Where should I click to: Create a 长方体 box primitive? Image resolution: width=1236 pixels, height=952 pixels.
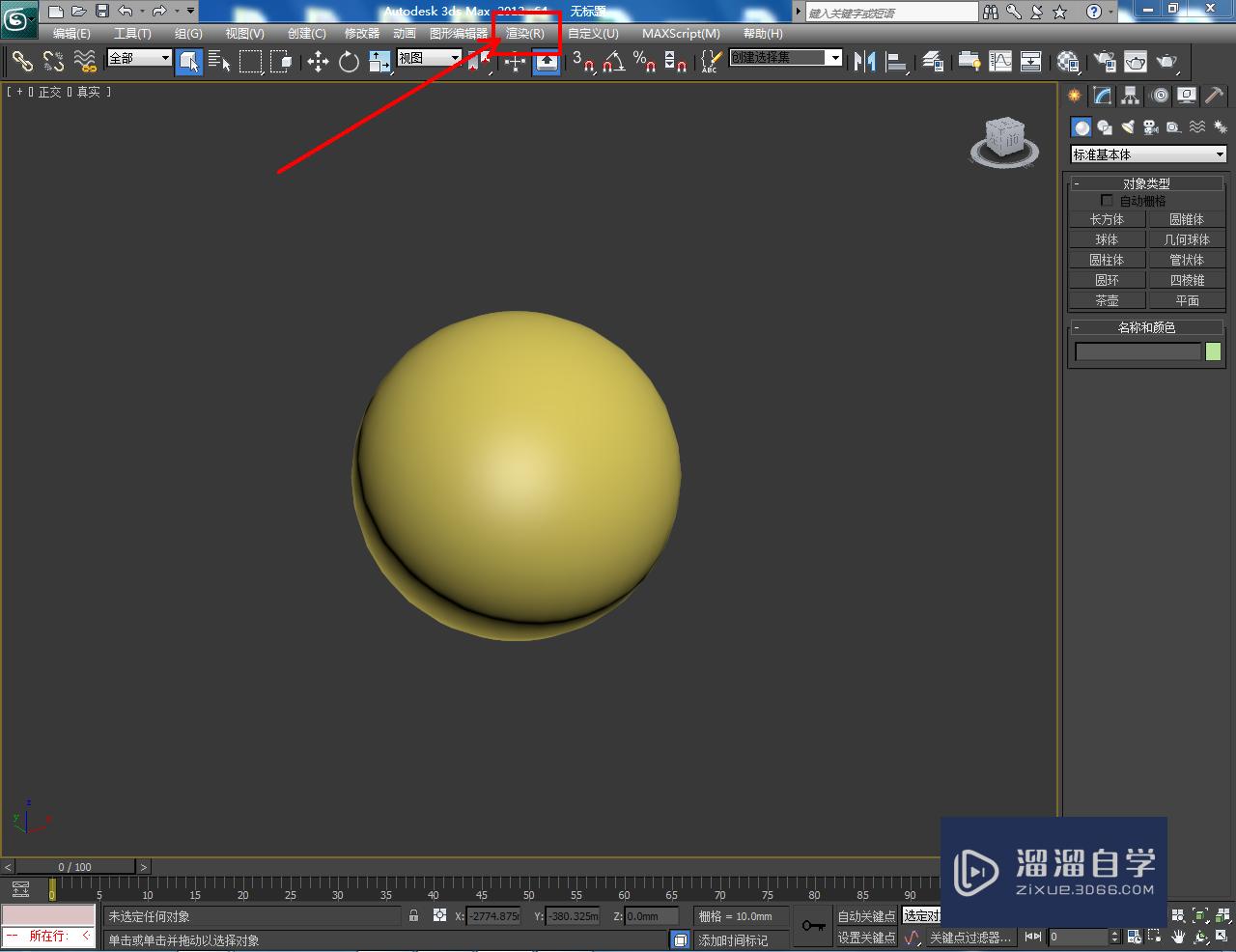coord(1107,219)
